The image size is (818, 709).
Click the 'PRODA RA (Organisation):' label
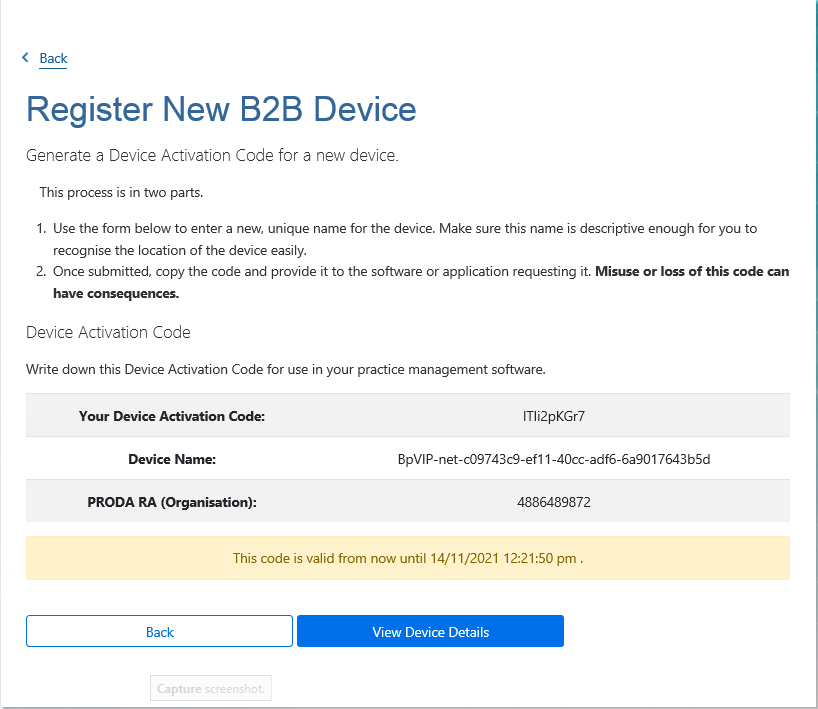click(172, 502)
